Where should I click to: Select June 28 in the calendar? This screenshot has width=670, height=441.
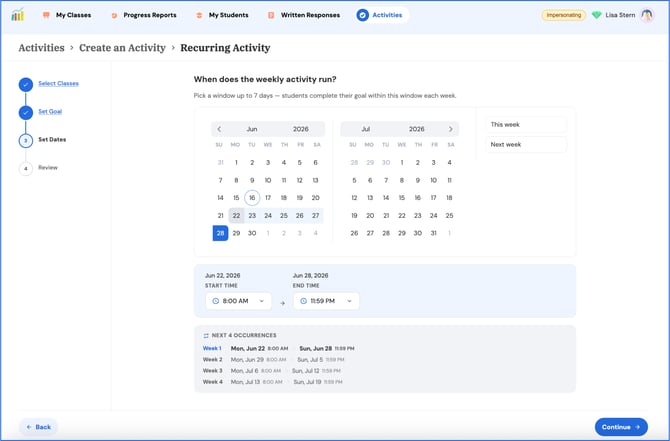[220, 233]
